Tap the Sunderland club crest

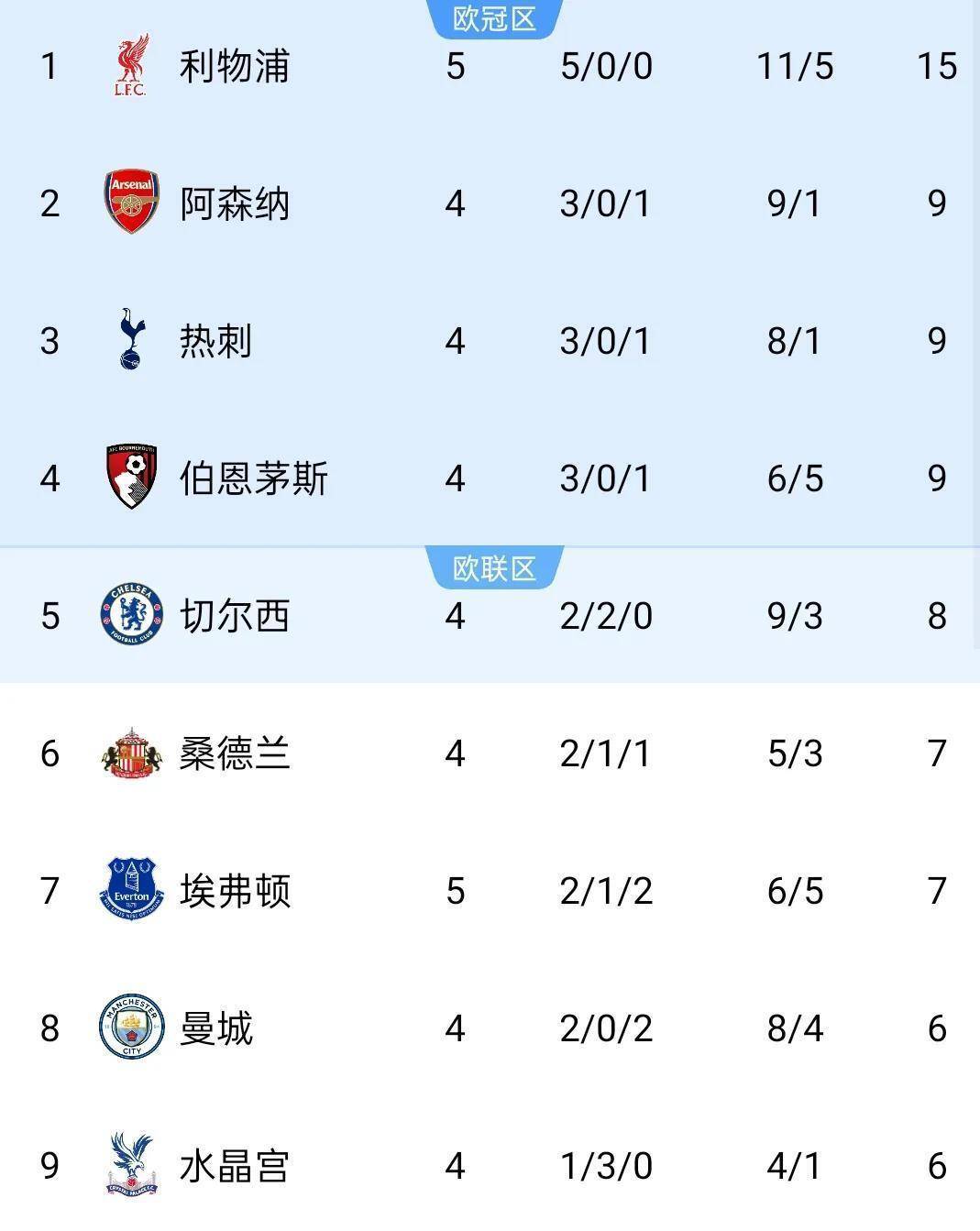[x=132, y=753]
